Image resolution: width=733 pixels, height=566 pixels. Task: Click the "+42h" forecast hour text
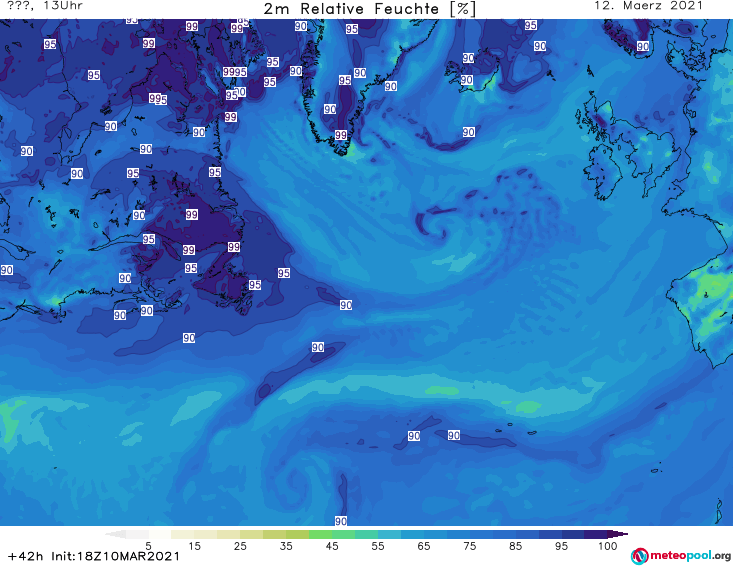coord(26,556)
